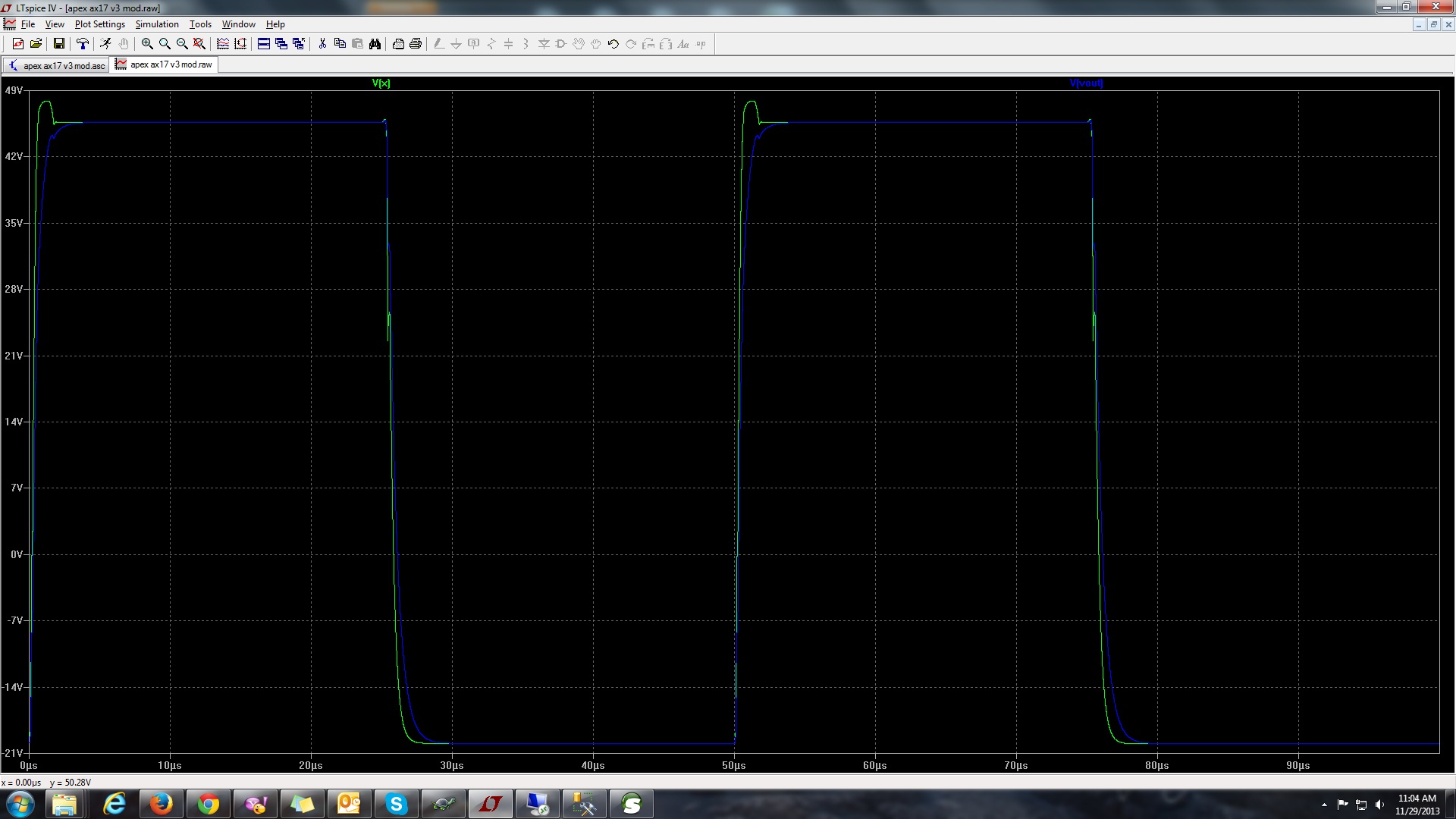1456x819 pixels.
Task: Click the Print Setup icon
Action: pos(398,44)
